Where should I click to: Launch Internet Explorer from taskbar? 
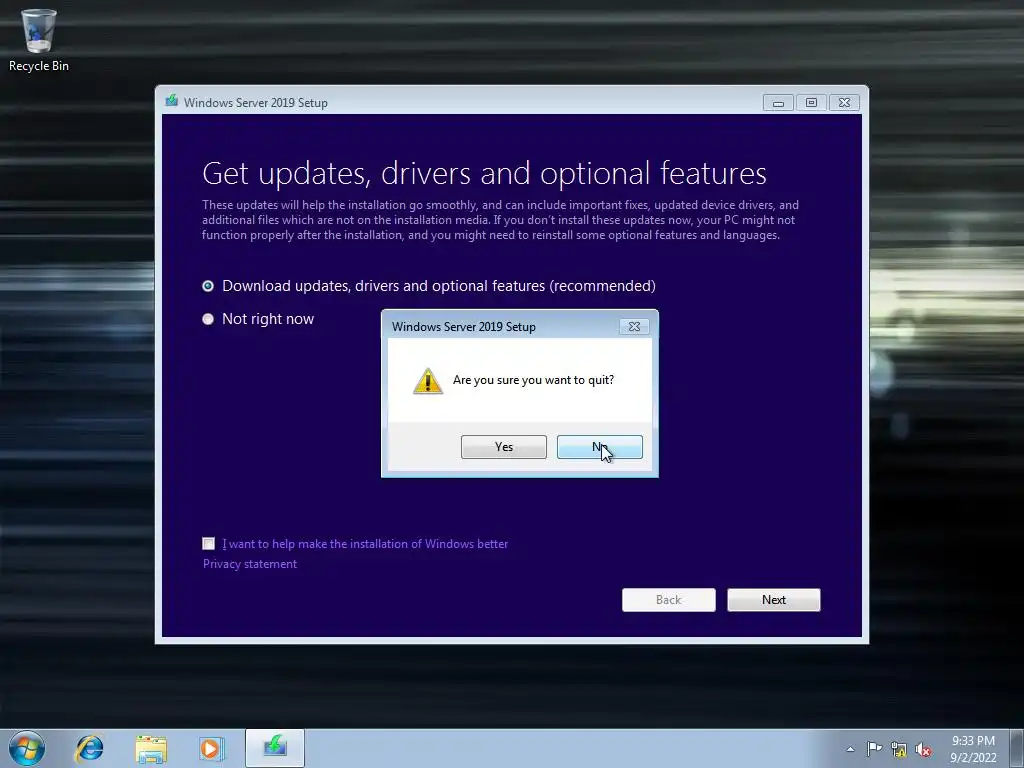click(x=89, y=748)
